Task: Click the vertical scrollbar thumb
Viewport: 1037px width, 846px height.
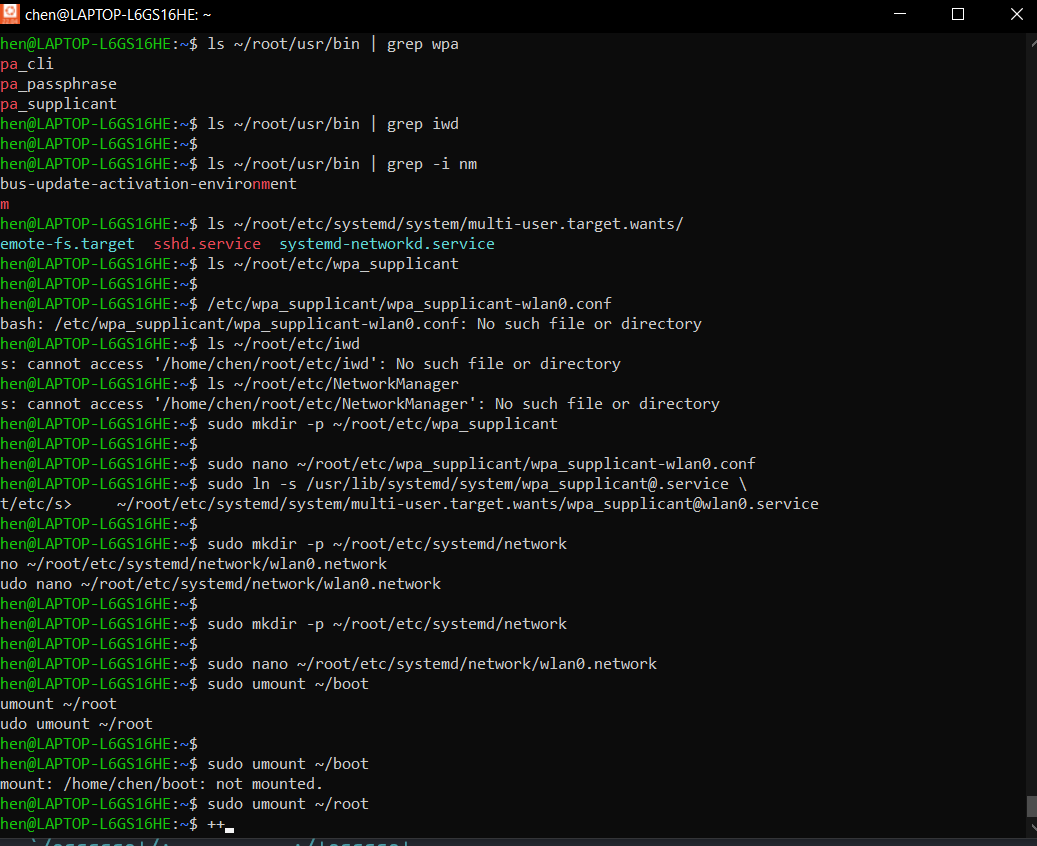Action: 1032,806
